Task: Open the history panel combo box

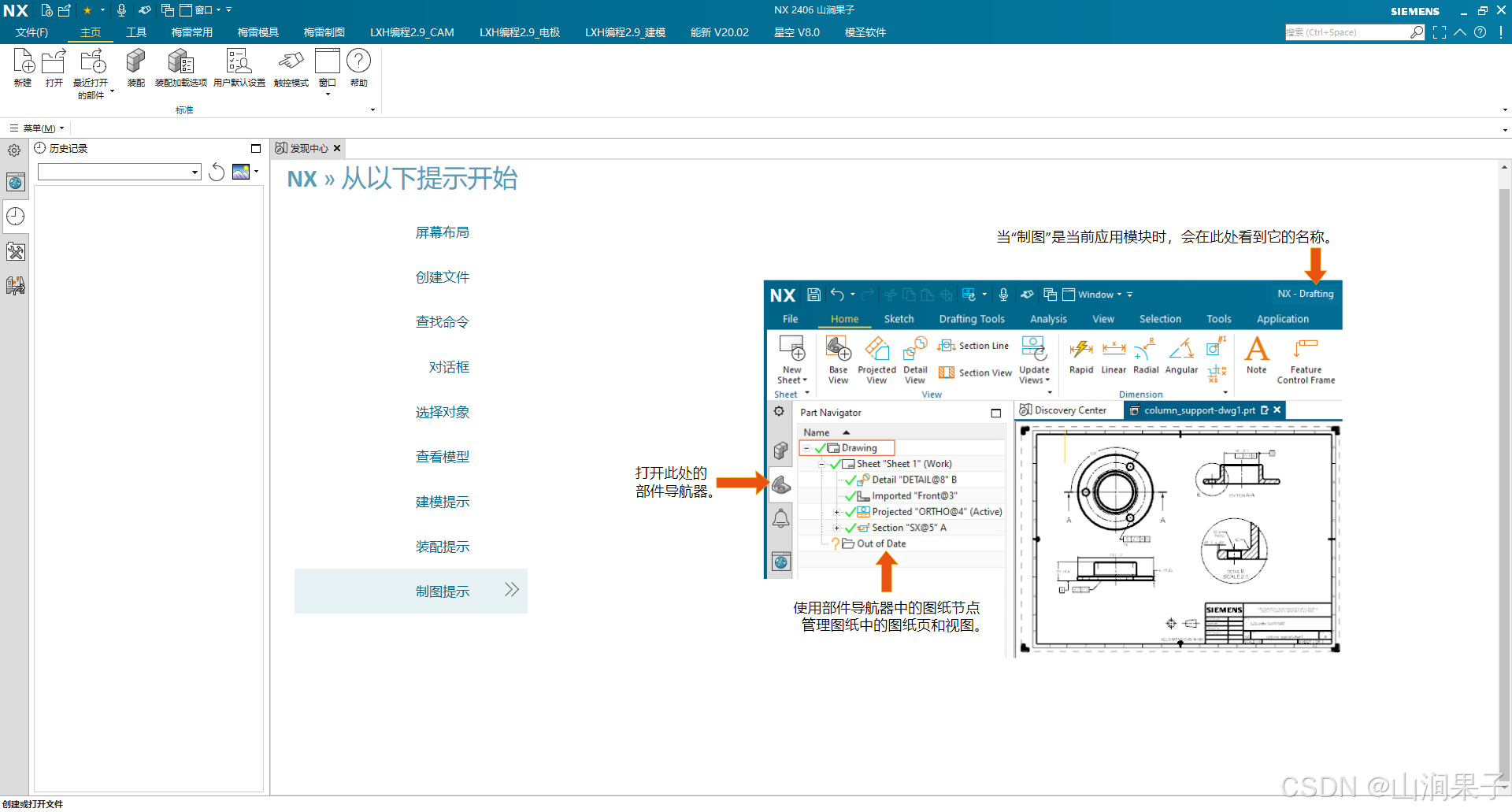Action: (x=120, y=172)
